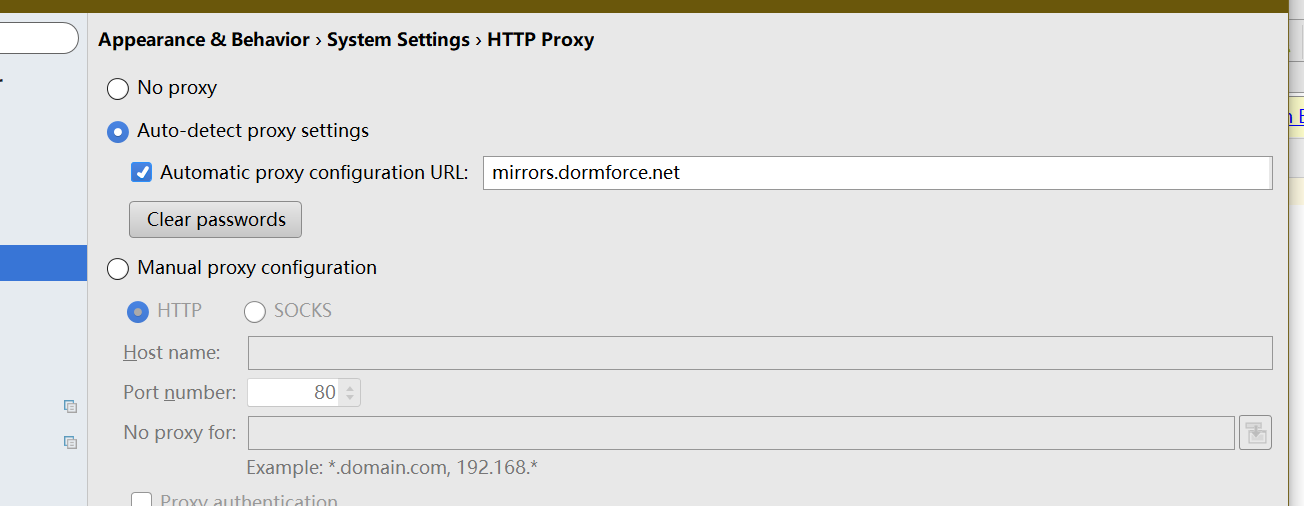Enable the Proxy authentication checkbox
The height and width of the screenshot is (506, 1304).
pos(142,500)
